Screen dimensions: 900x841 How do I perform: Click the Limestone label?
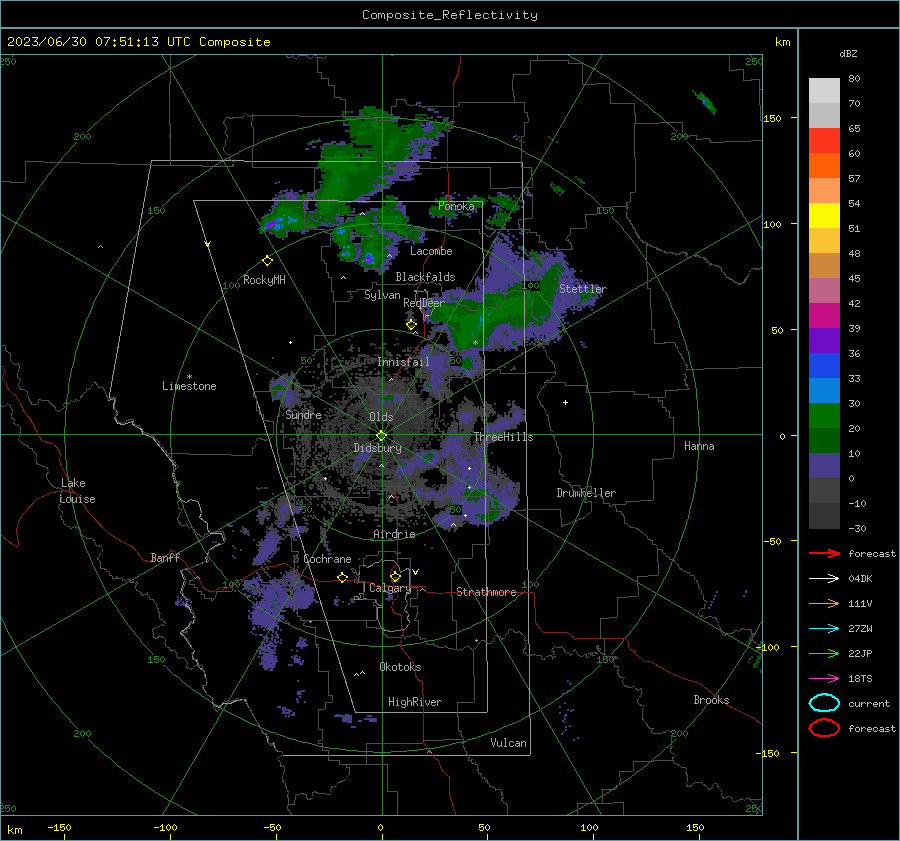189,386
